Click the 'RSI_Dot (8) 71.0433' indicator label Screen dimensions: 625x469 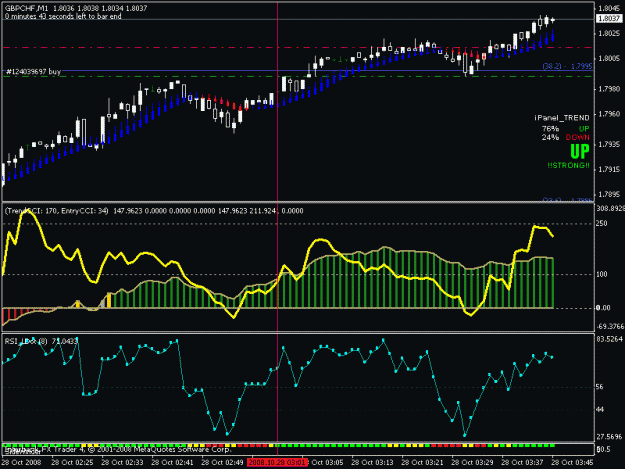pyautogui.click(x=41, y=341)
